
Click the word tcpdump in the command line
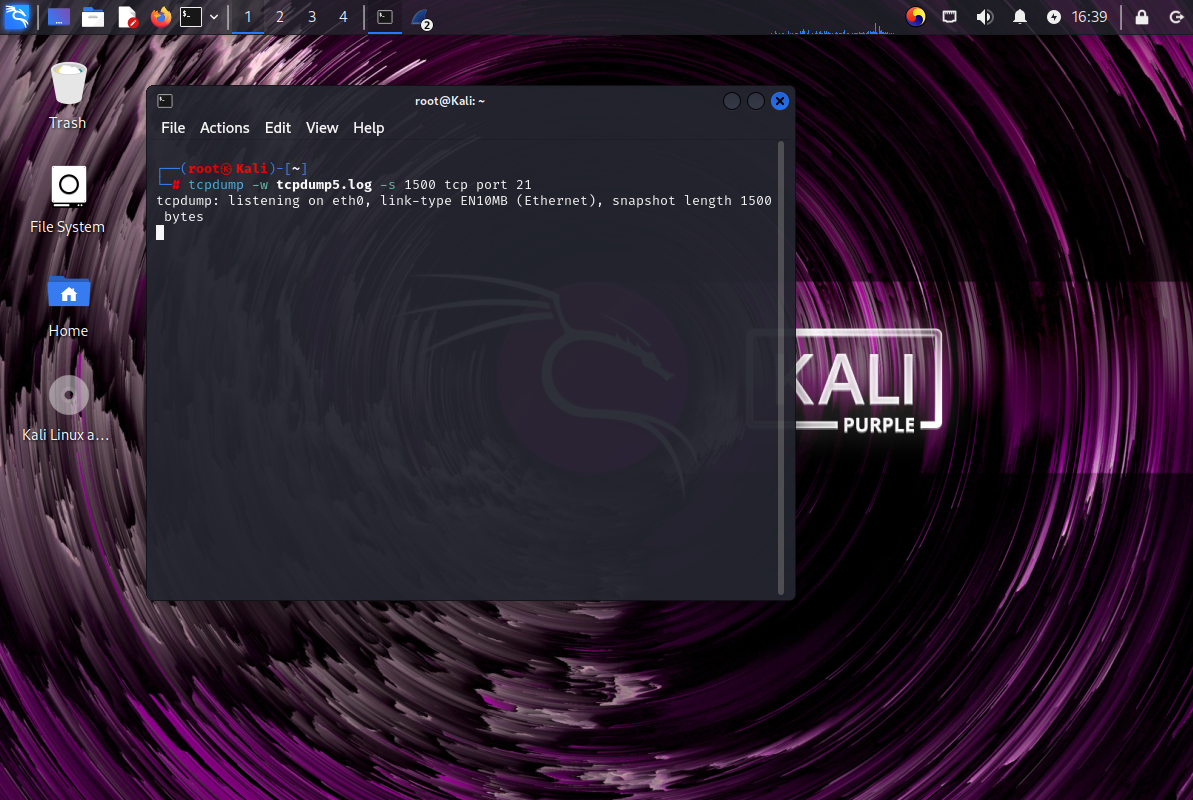pyautogui.click(x=216, y=184)
